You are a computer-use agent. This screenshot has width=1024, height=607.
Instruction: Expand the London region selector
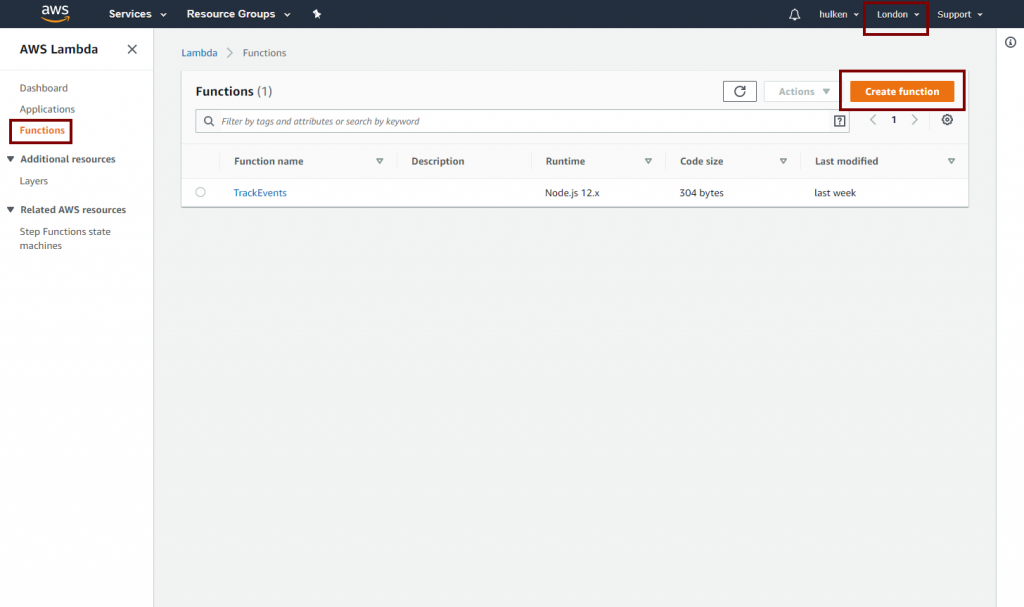pos(897,14)
